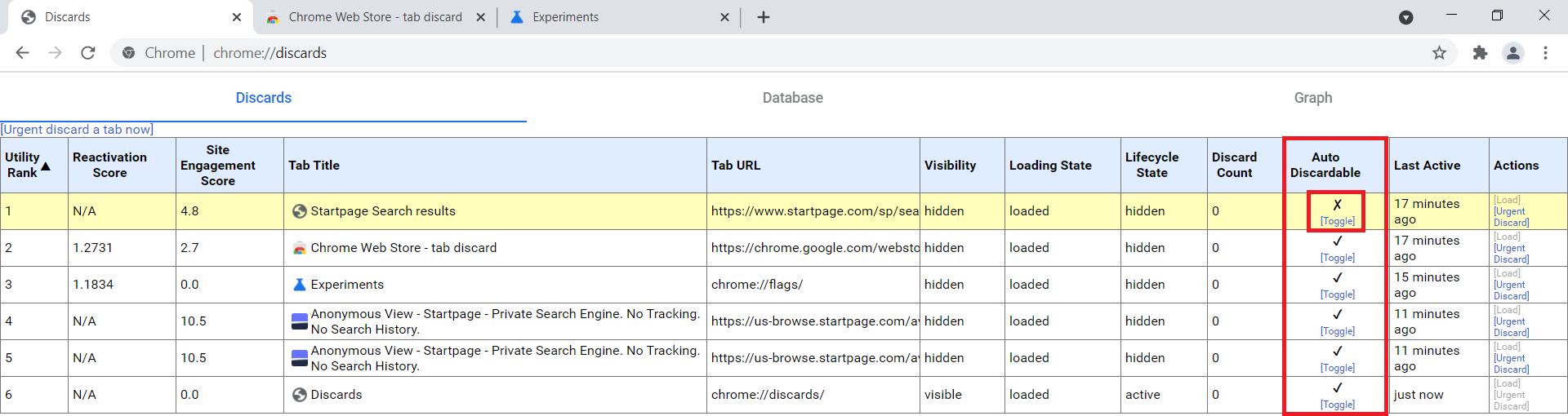Viewport: 1568px width, 416px height.
Task: Click the tab search dropdown arrow icon
Action: [x=1406, y=17]
